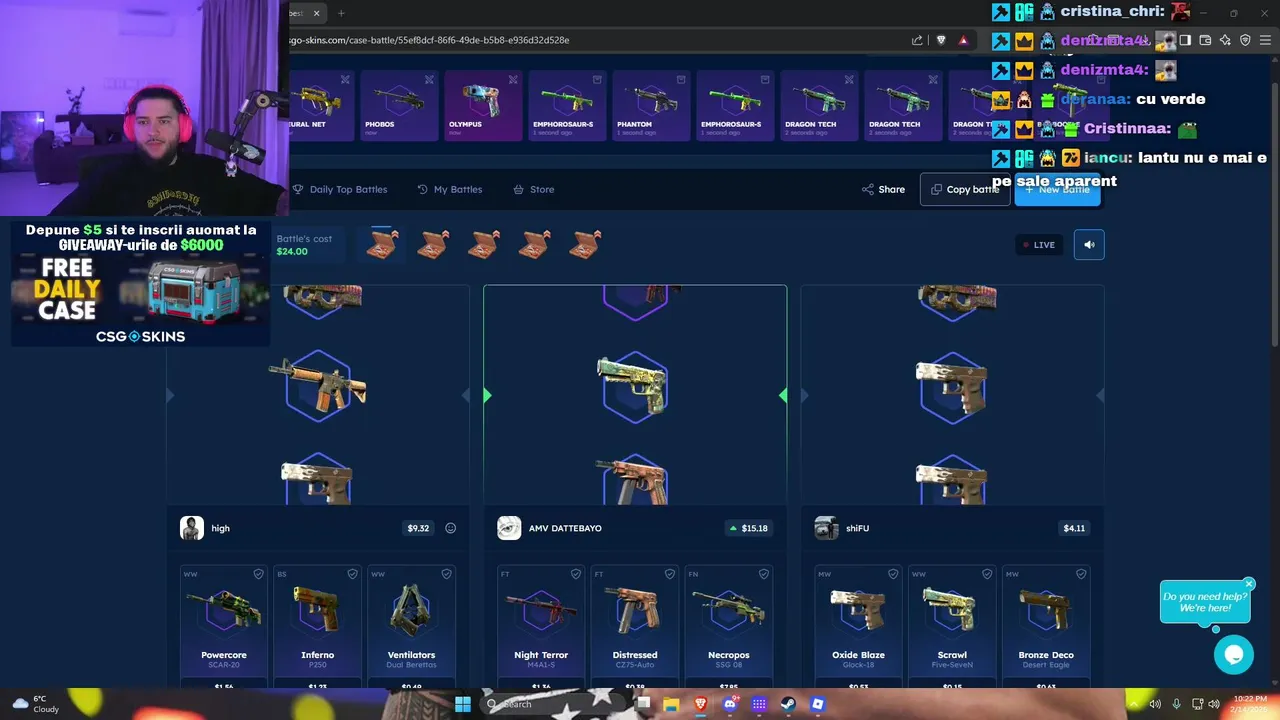This screenshot has height=720, width=1280.
Task: Open Brave Shields lion icon
Action: tap(941, 40)
